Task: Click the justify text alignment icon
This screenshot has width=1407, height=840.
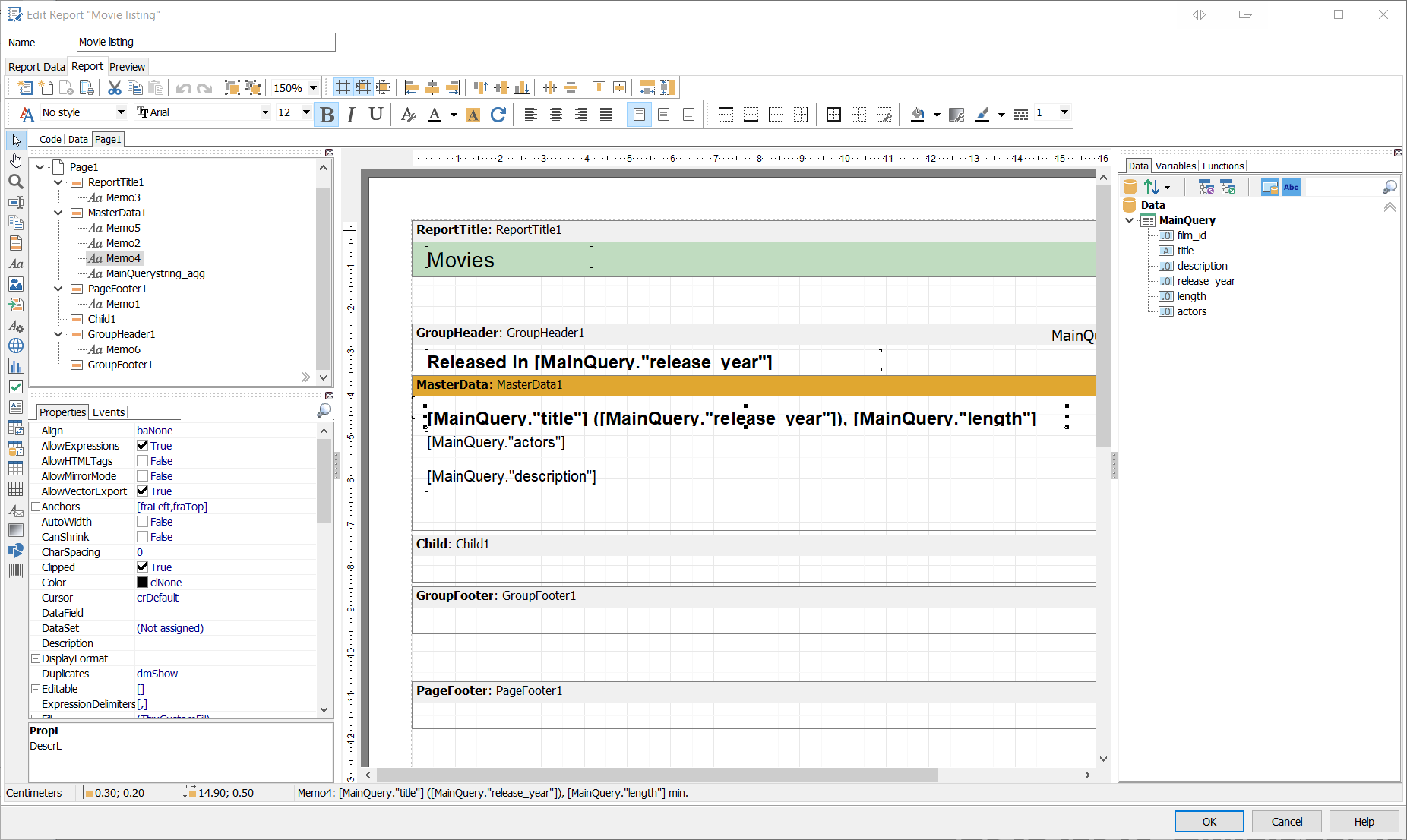Action: click(x=606, y=115)
